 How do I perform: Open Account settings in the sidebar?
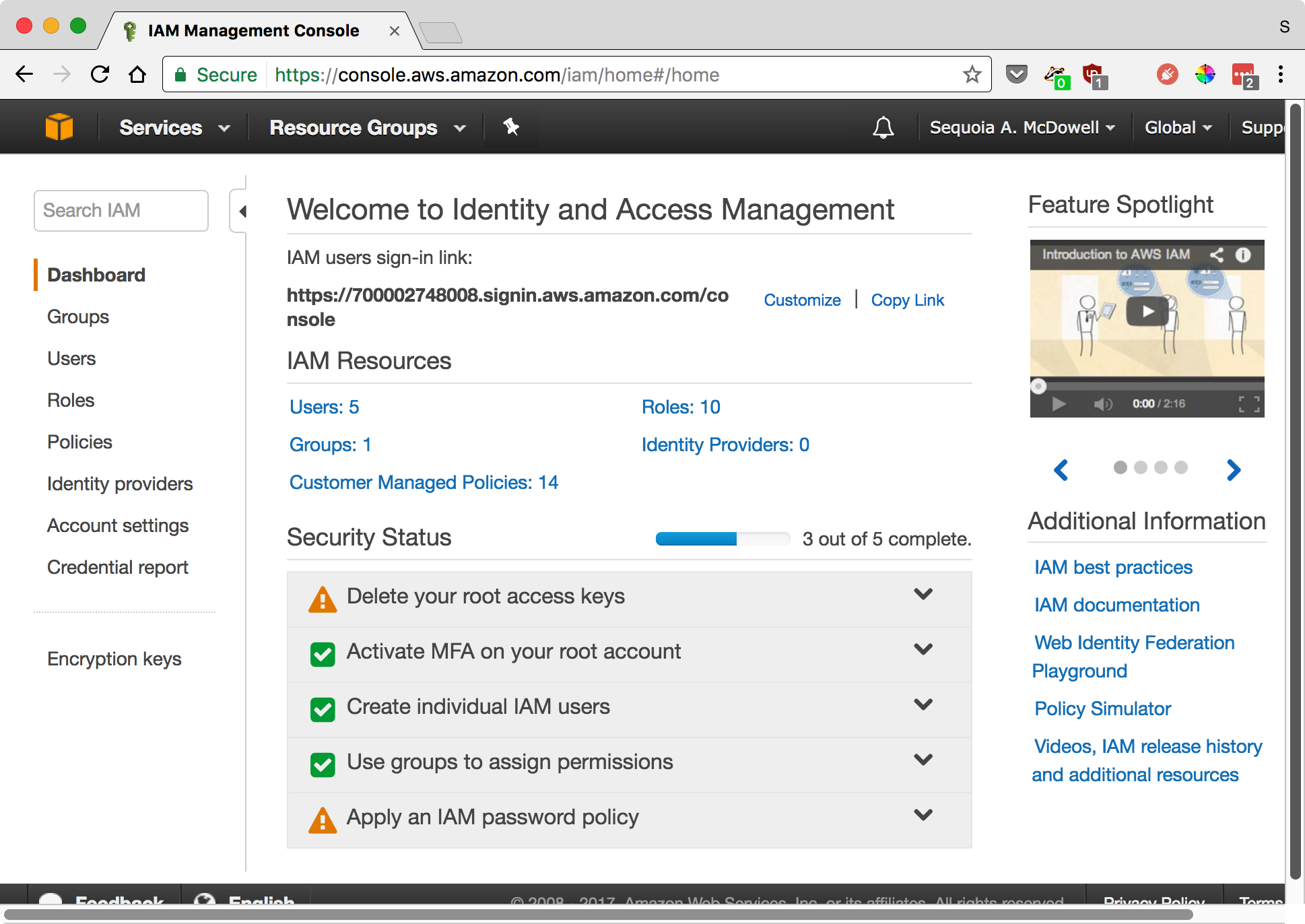coord(118,525)
